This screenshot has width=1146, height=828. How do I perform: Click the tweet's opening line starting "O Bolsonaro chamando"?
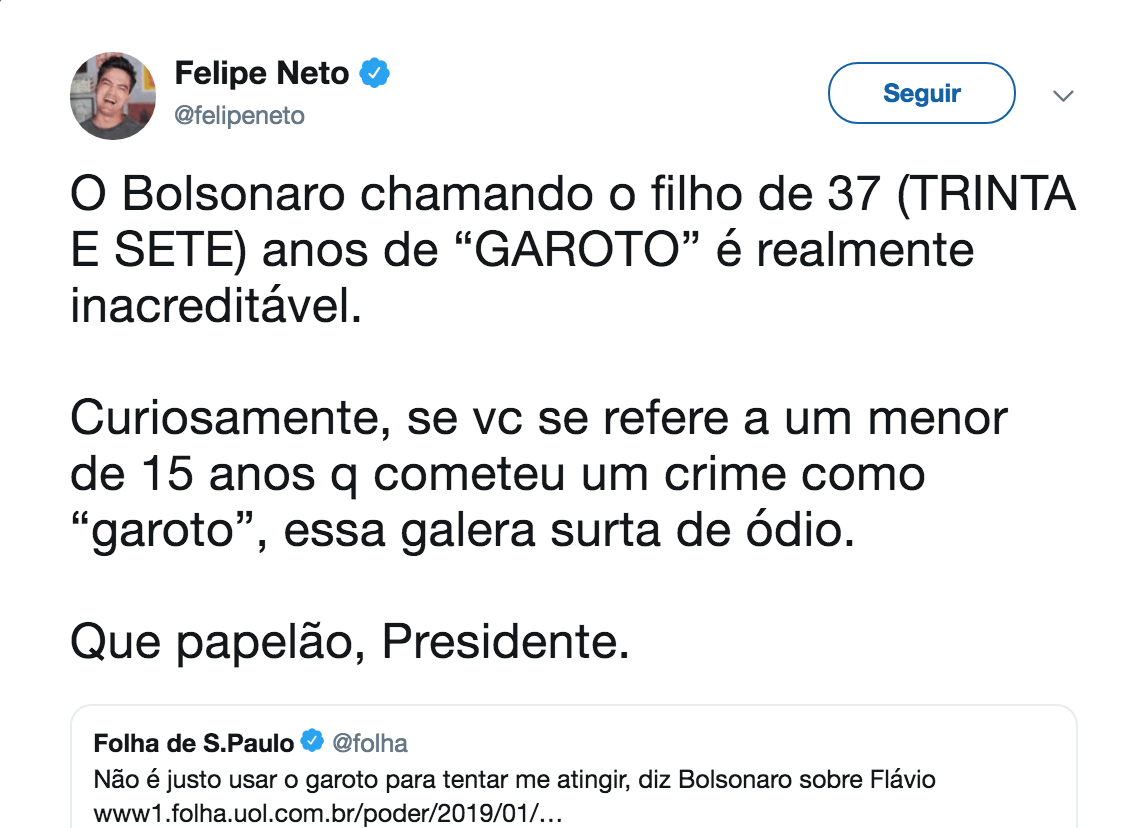[x=480, y=195]
